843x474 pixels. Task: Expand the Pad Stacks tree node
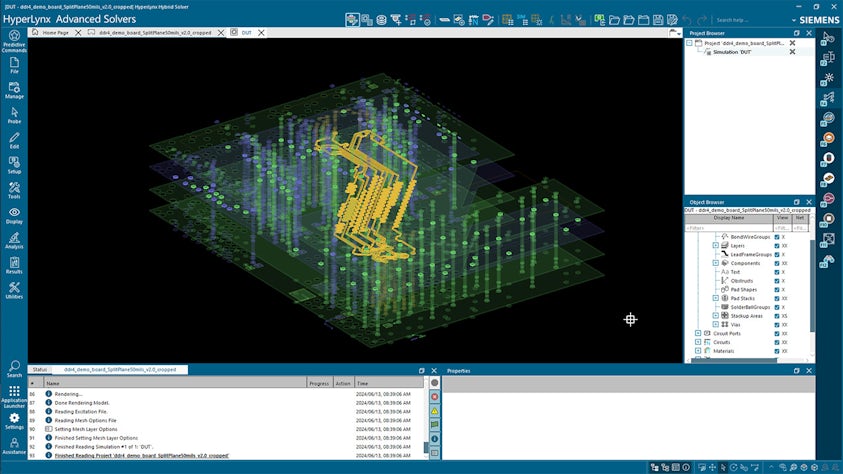coord(716,298)
